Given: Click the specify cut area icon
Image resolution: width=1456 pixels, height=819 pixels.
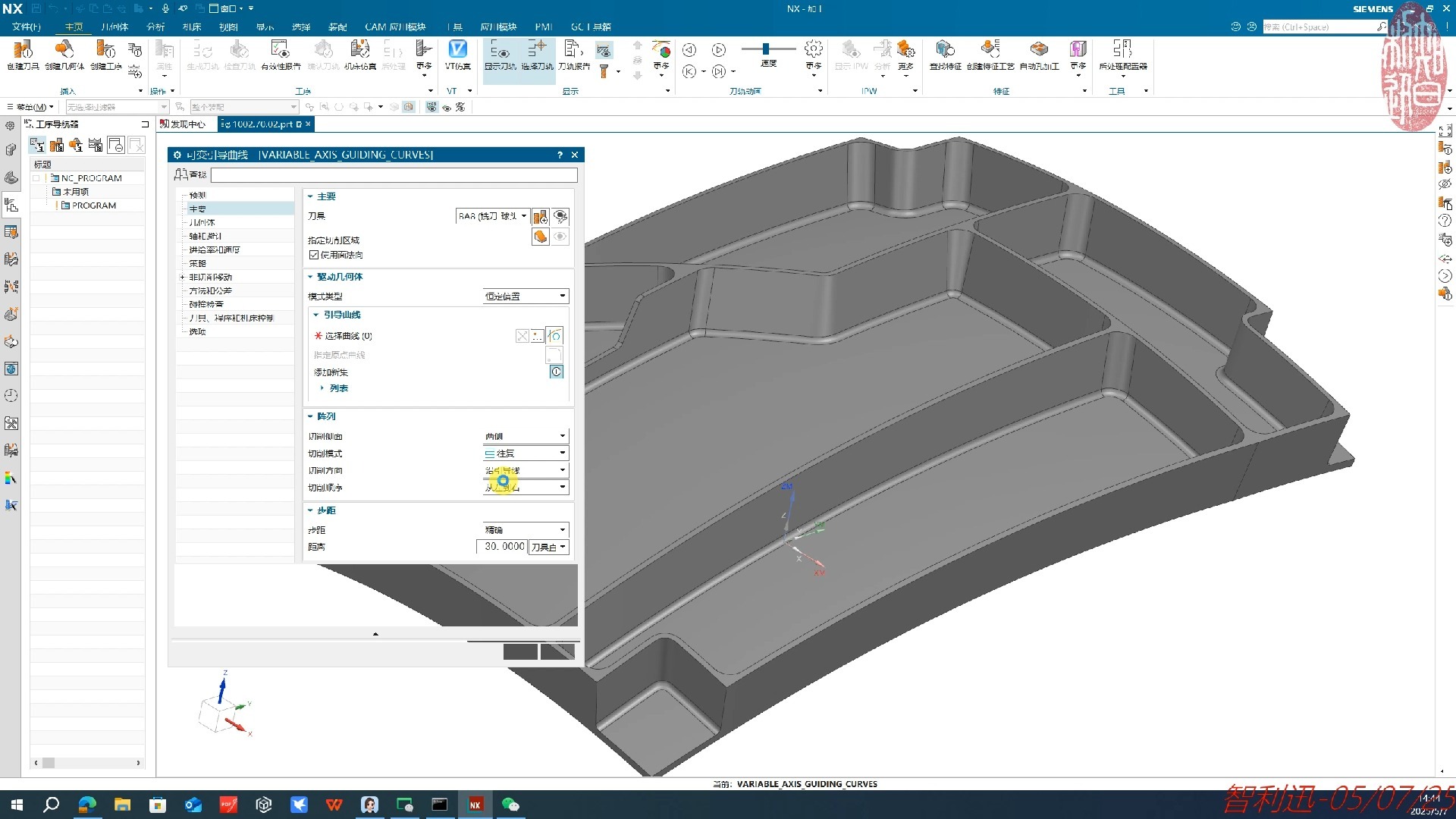Looking at the screenshot, I should [x=540, y=237].
